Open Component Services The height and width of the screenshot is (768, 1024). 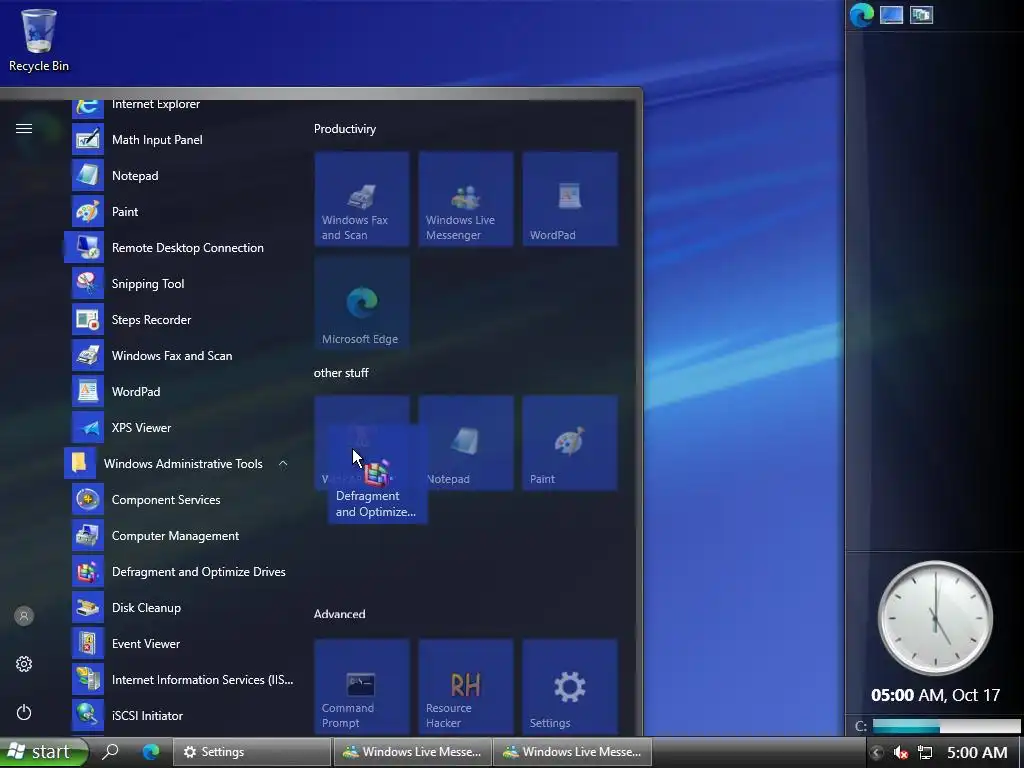[x=182, y=500]
